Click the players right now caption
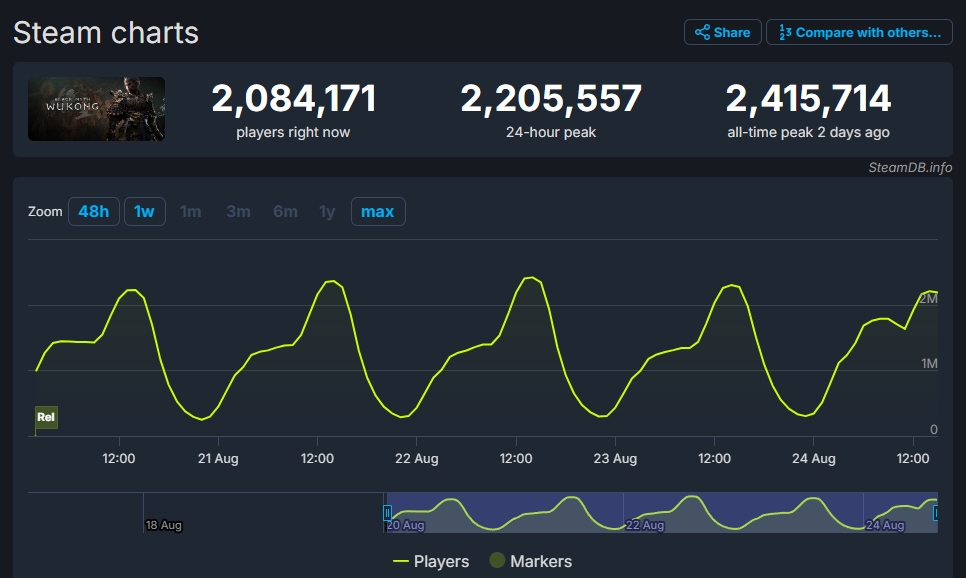966x578 pixels. tap(293, 132)
